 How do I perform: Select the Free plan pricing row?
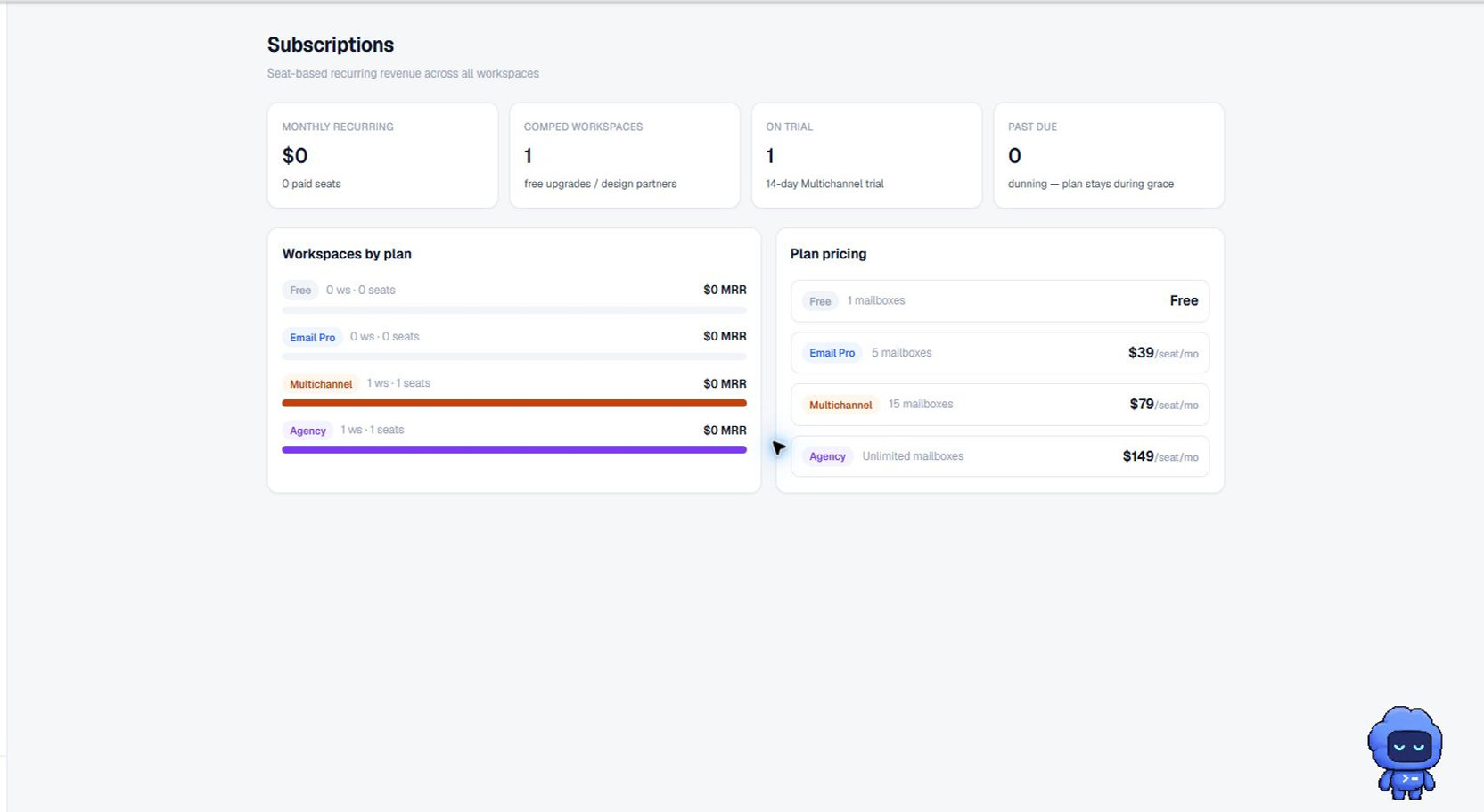1000,301
